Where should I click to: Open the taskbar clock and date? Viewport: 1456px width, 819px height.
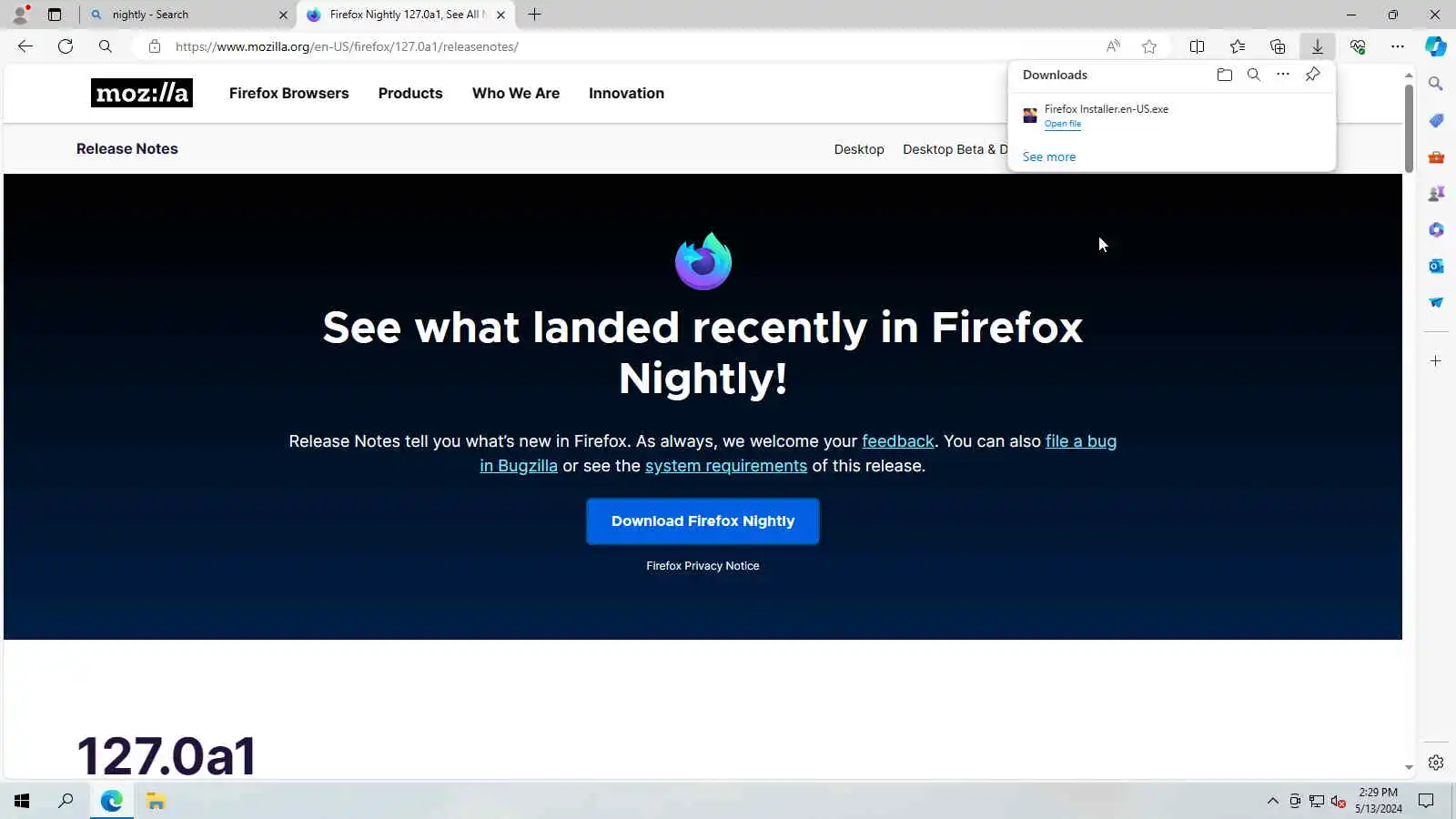tap(1378, 801)
